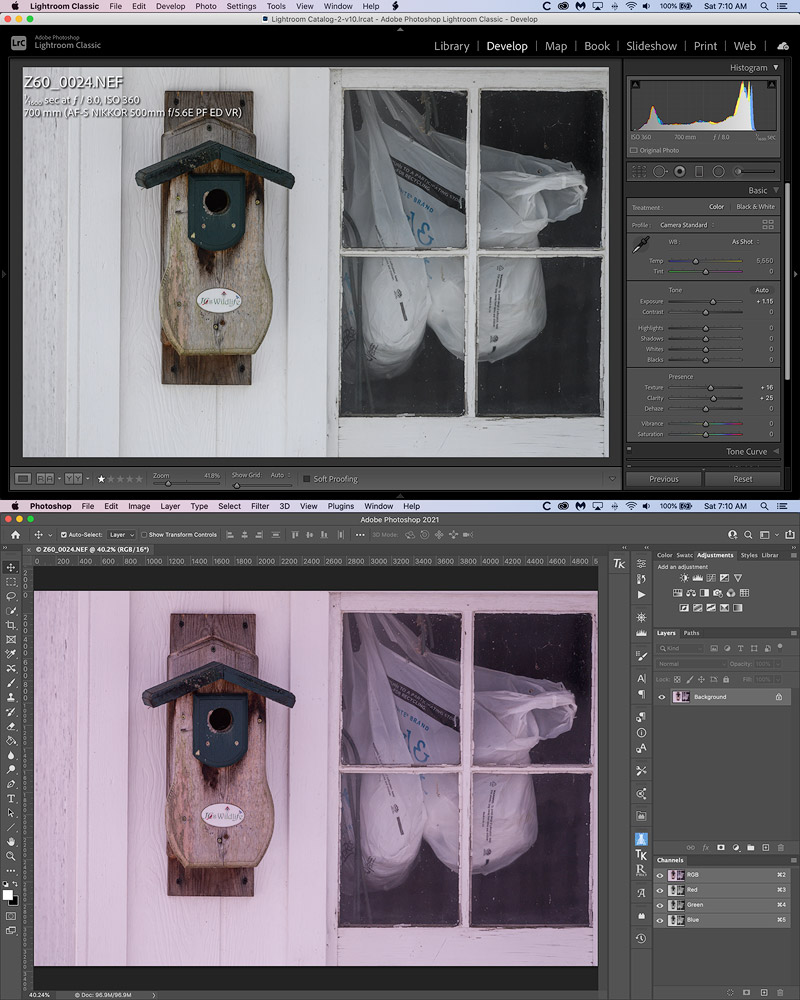Enable Show Transform Controls checkbox

[x=144, y=535]
